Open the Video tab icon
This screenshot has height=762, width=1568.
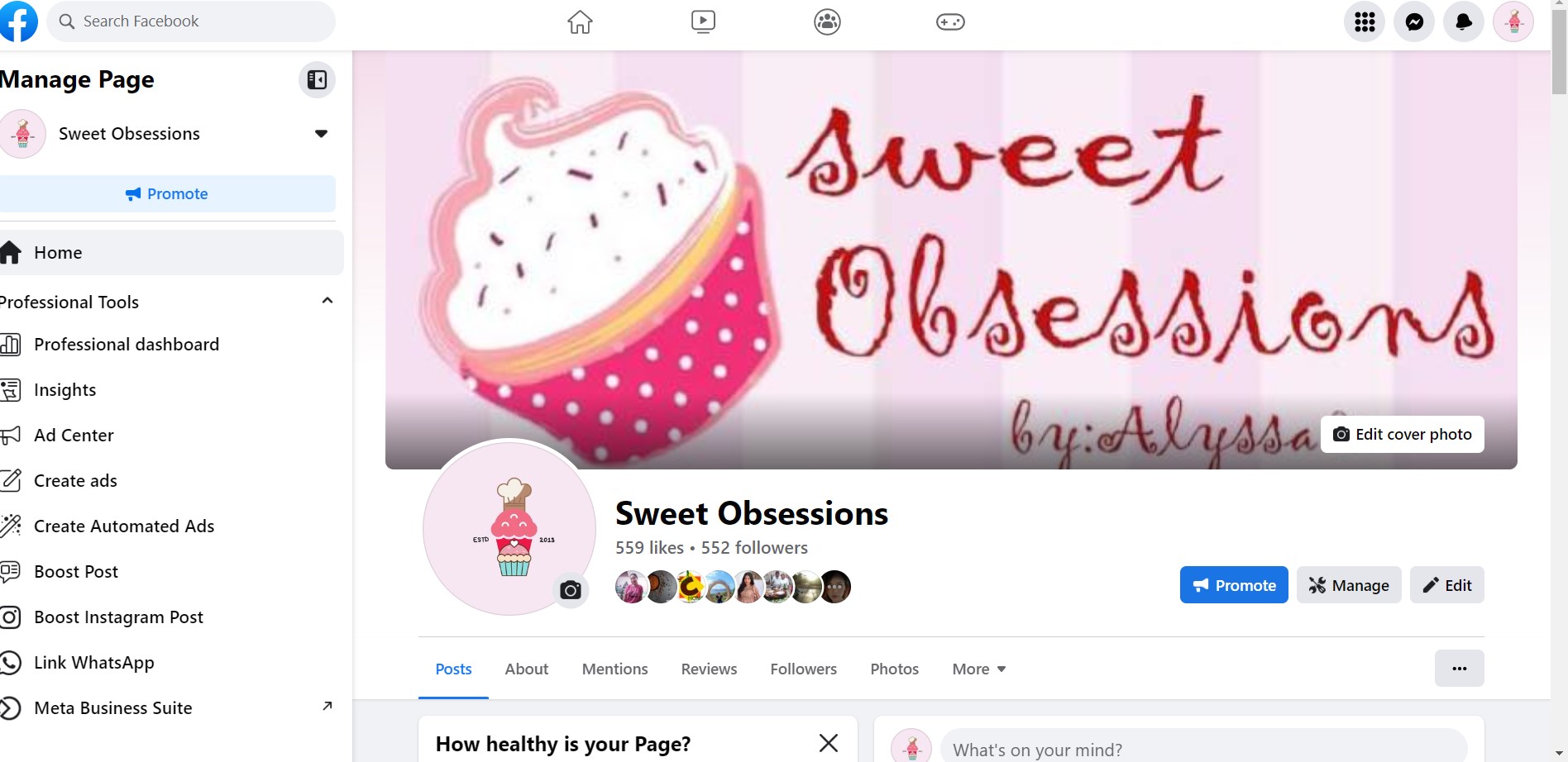point(703,21)
